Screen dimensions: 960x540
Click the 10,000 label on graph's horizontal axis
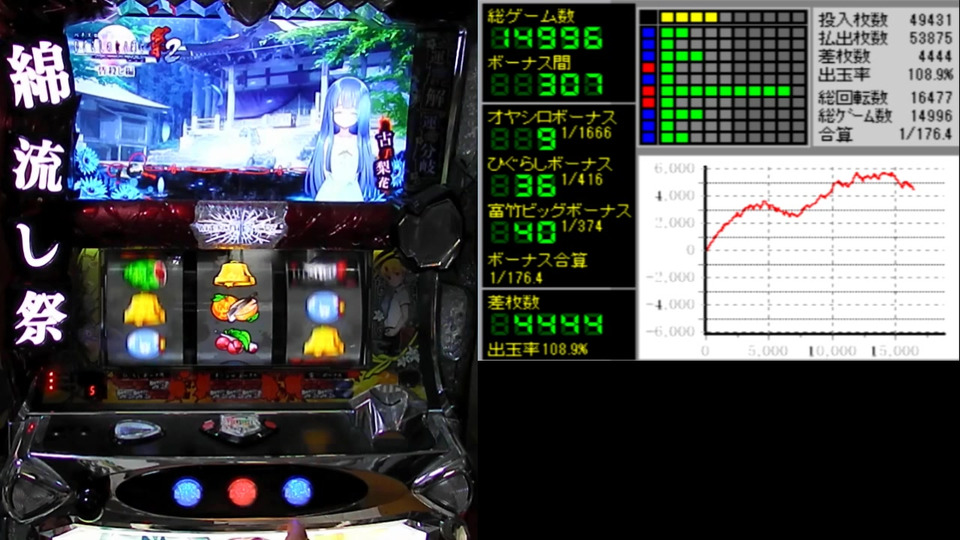[832, 351]
